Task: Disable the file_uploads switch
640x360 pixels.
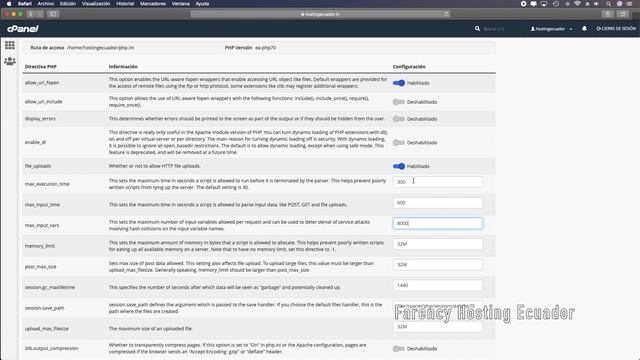Action: point(399,166)
